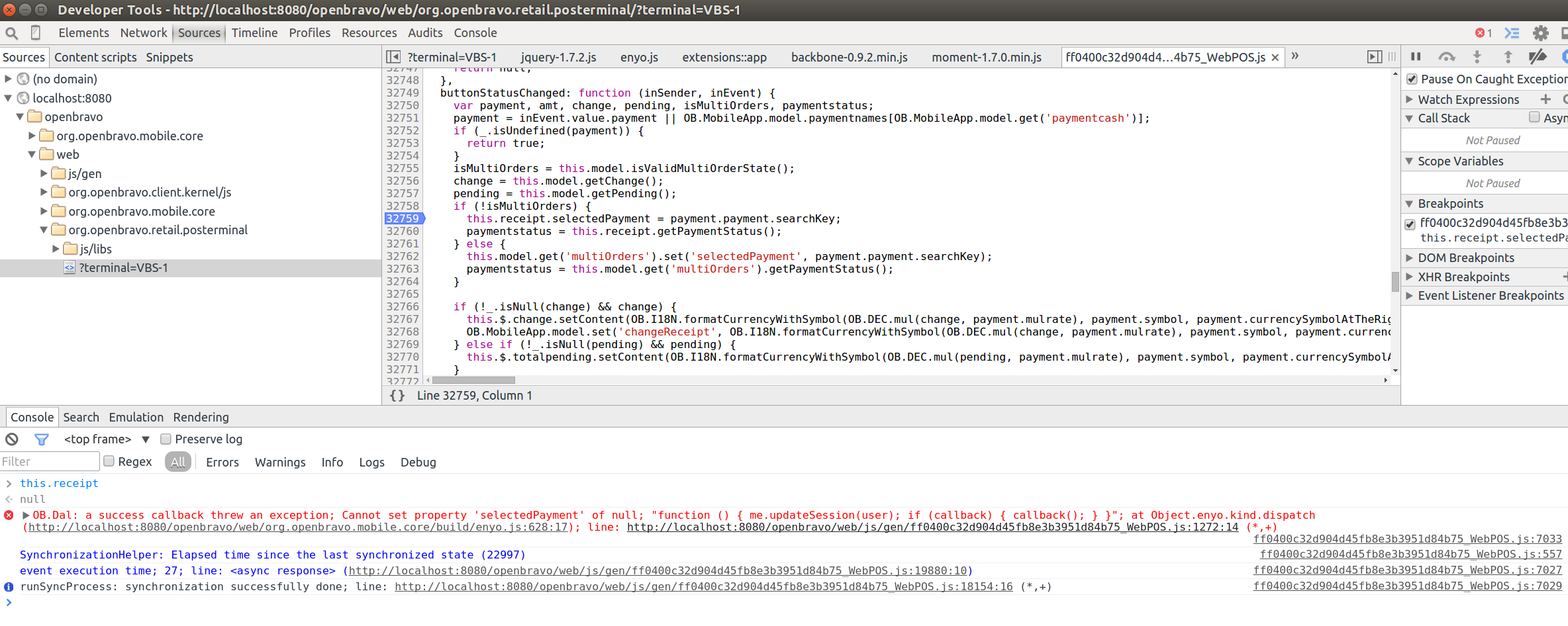Expand the DOM Breakpoints section

[1410, 258]
